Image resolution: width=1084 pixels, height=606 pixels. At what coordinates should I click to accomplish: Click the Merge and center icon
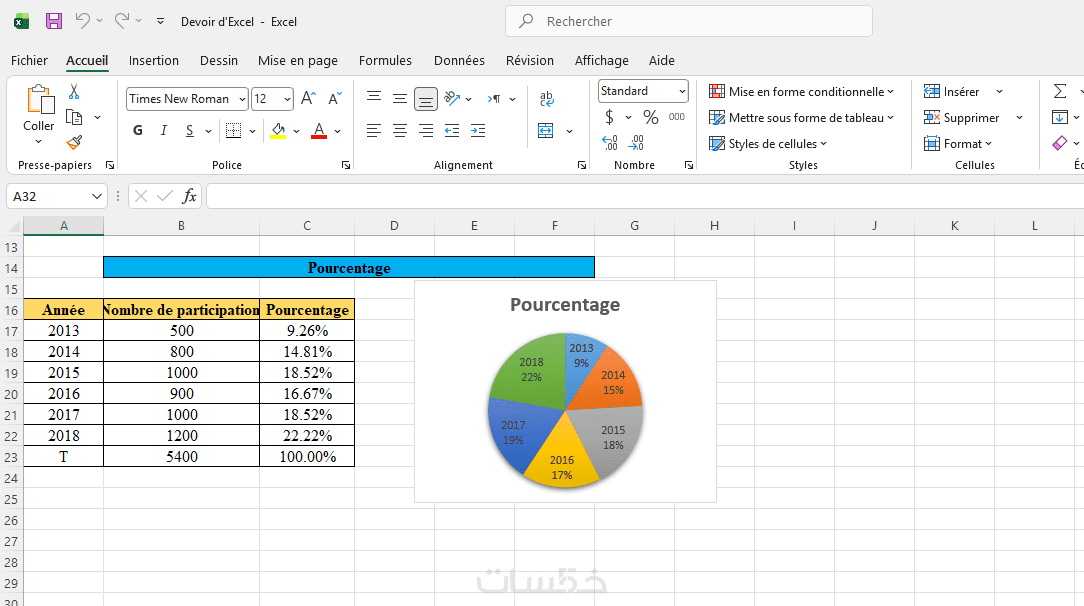[x=546, y=131]
